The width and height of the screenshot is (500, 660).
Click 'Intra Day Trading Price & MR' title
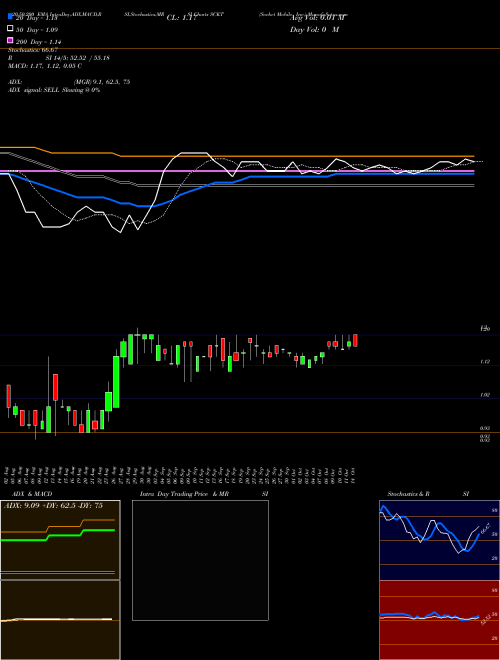point(184,494)
